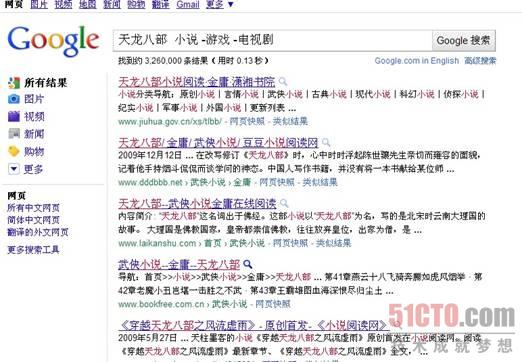This screenshot has width=522, height=362.
Task: Click 金庸 breadcrumb under dddbbb.net
Action: (x=242, y=182)
